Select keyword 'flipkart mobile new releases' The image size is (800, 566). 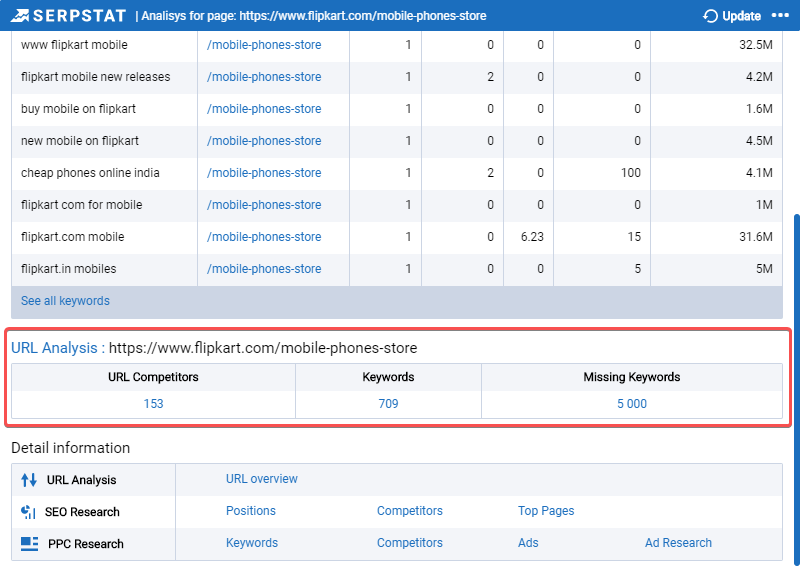click(95, 77)
